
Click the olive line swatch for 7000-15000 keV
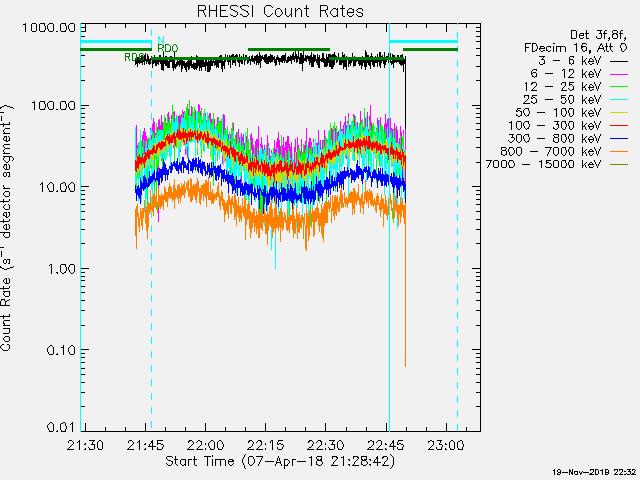(x=619, y=164)
